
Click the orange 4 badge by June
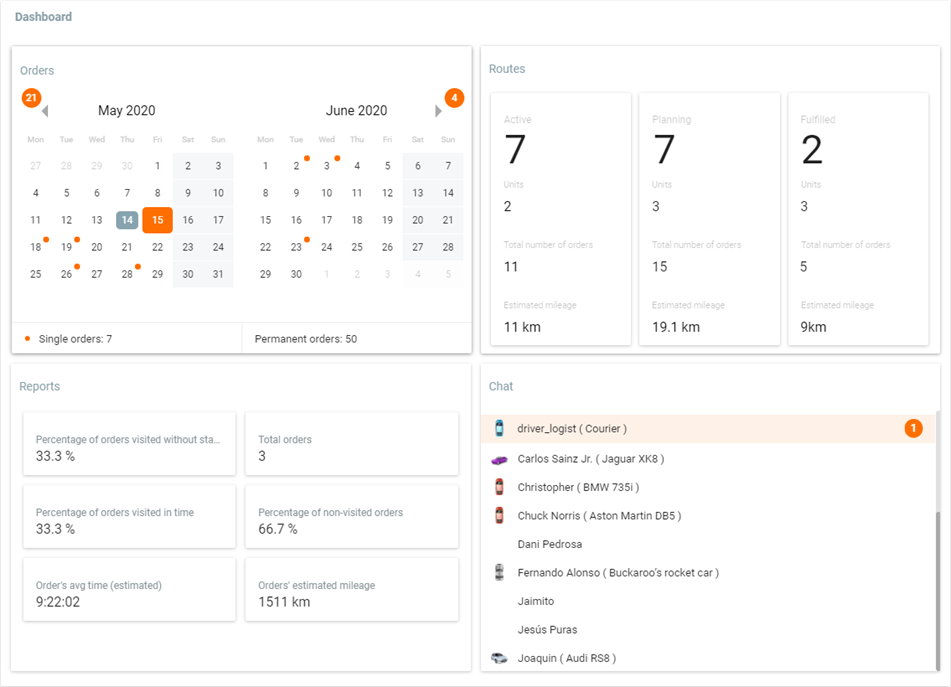(x=454, y=98)
